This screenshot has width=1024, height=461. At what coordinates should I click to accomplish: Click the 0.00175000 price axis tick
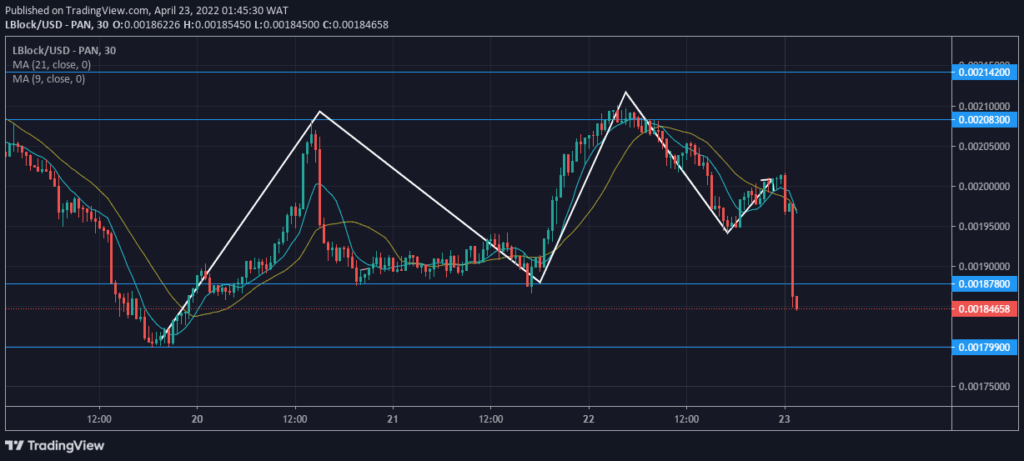[x=984, y=387]
